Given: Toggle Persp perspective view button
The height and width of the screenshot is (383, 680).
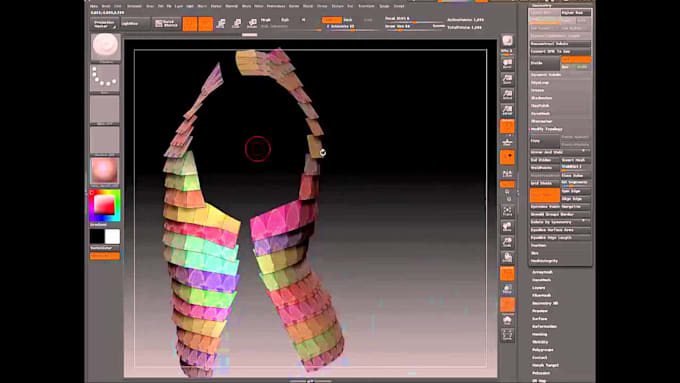Looking at the screenshot, I should 507,126.
